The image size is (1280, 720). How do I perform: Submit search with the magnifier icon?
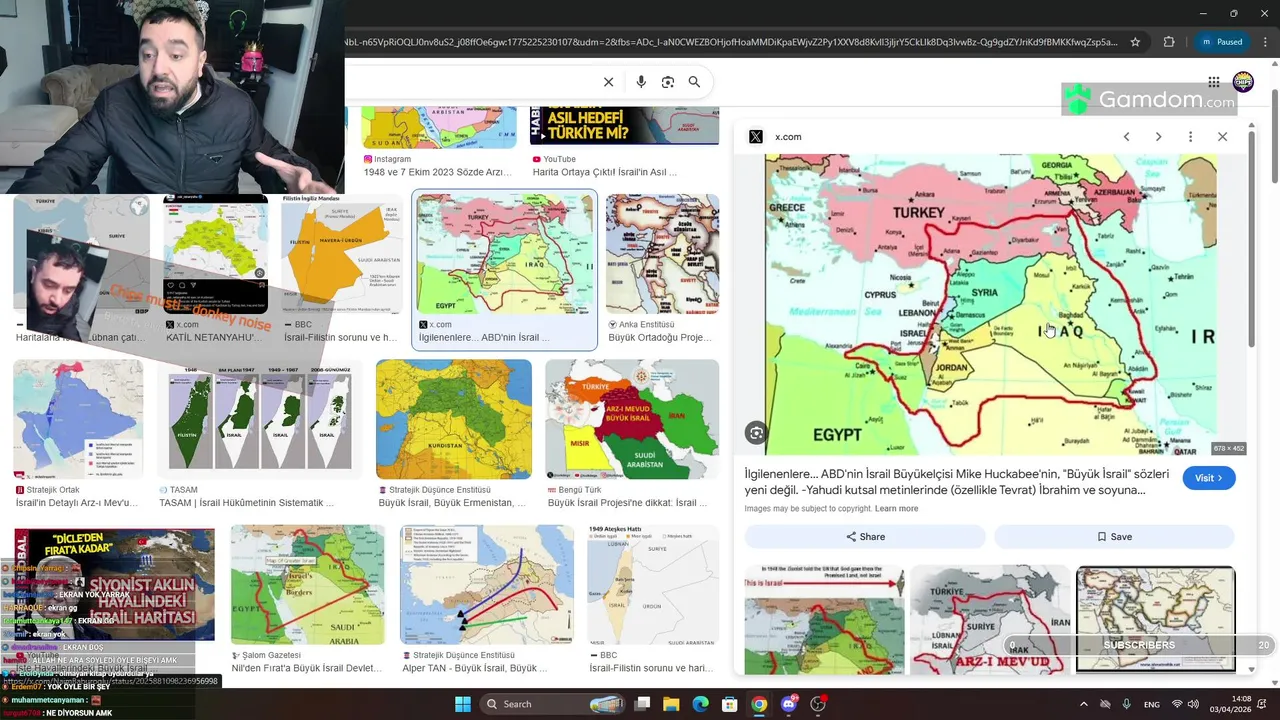[x=694, y=82]
